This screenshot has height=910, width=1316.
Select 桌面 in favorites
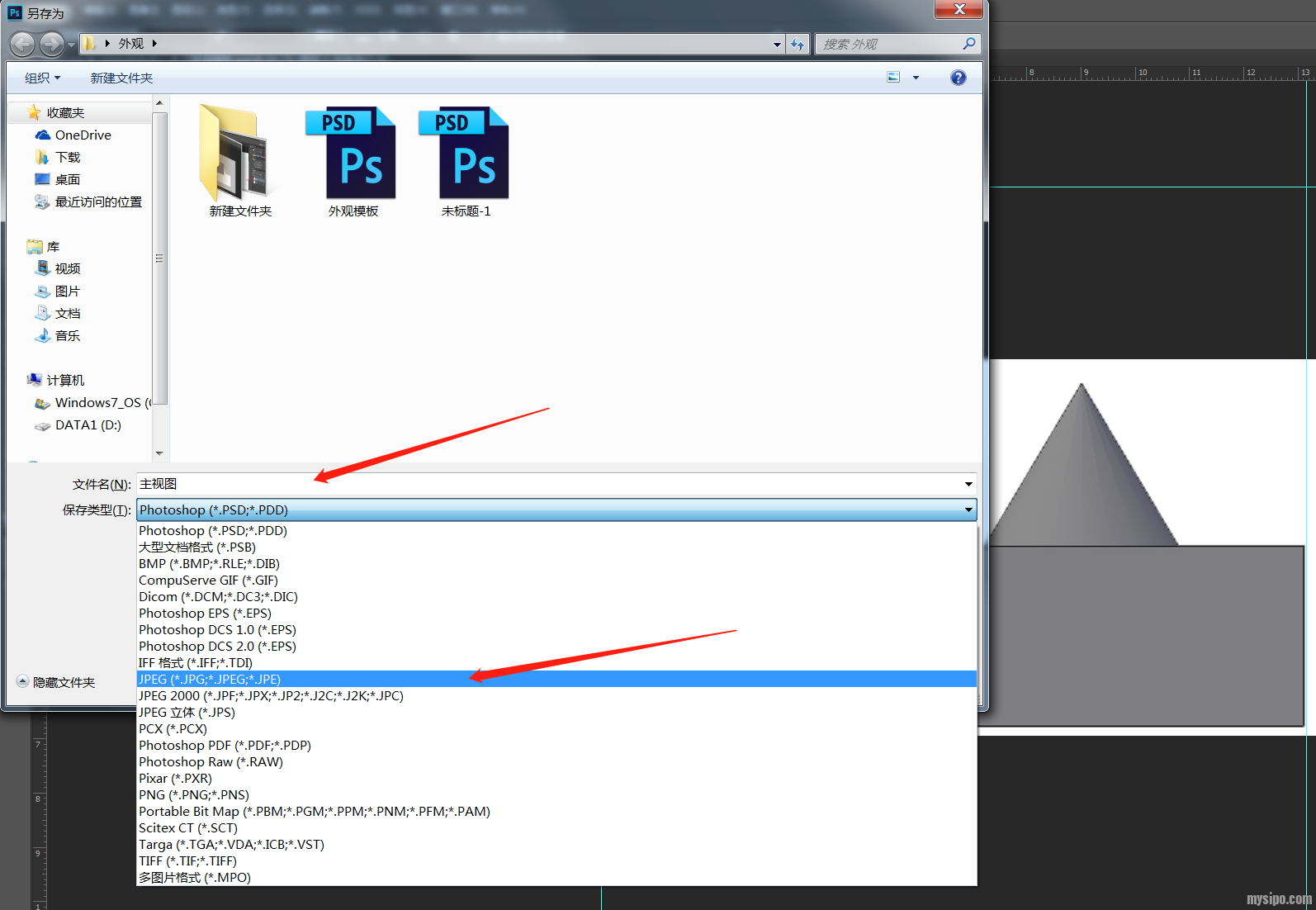[67, 180]
